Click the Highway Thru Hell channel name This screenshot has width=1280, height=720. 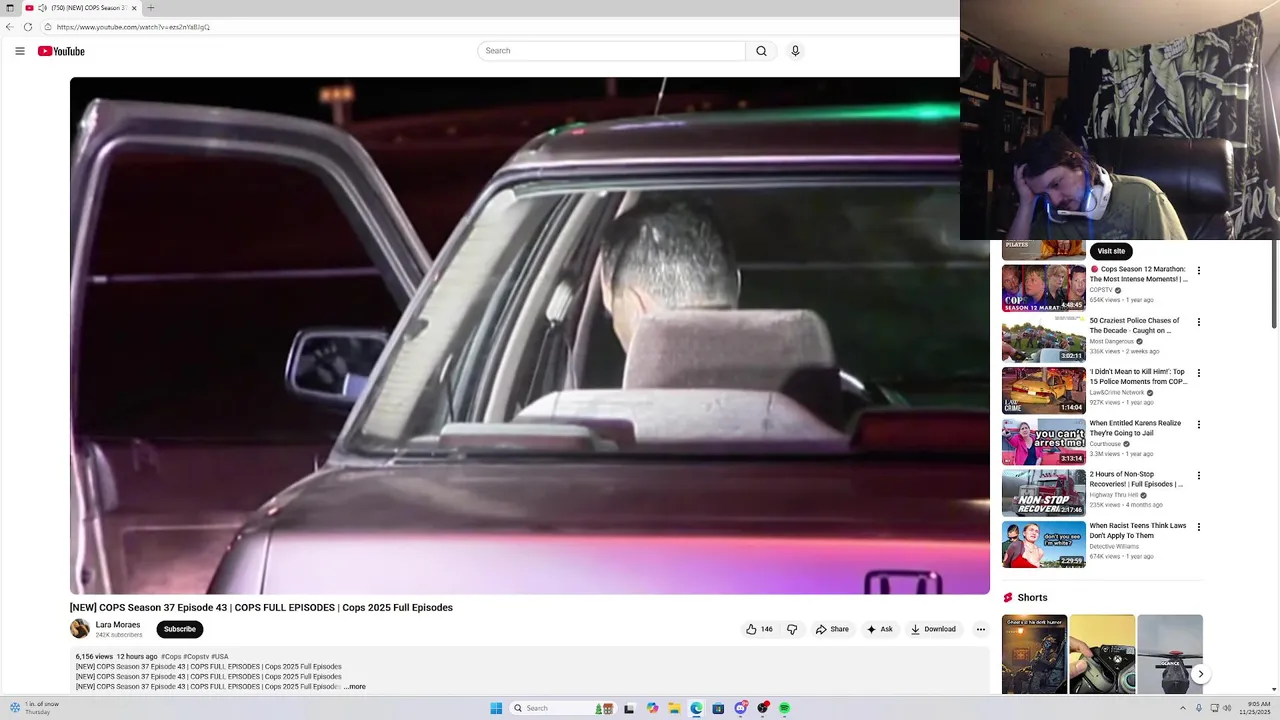coord(1114,495)
